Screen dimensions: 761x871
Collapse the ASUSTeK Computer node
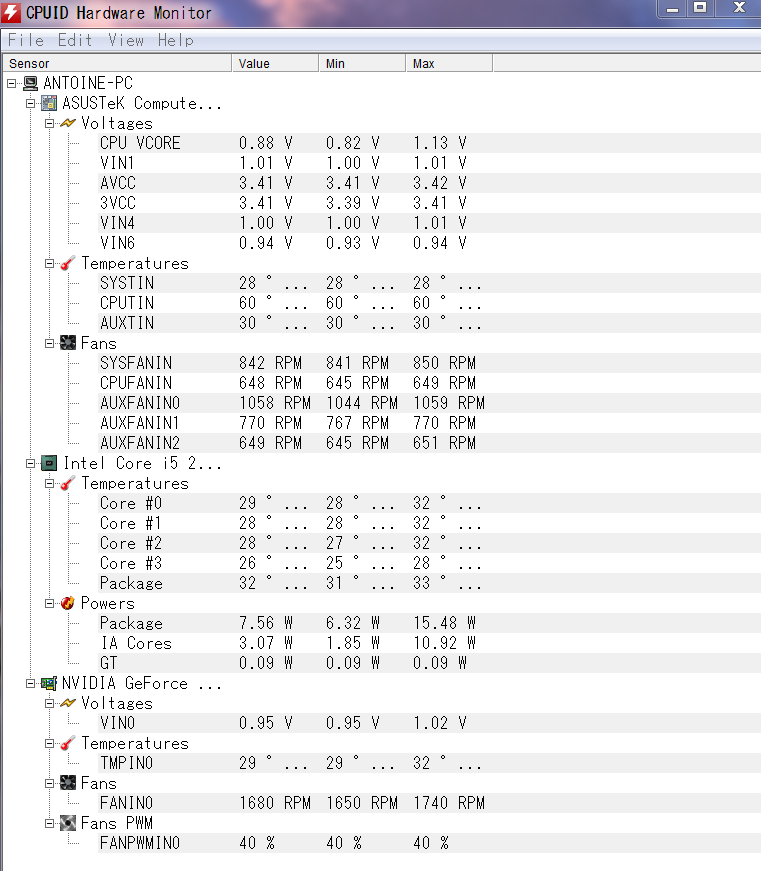click(30, 103)
